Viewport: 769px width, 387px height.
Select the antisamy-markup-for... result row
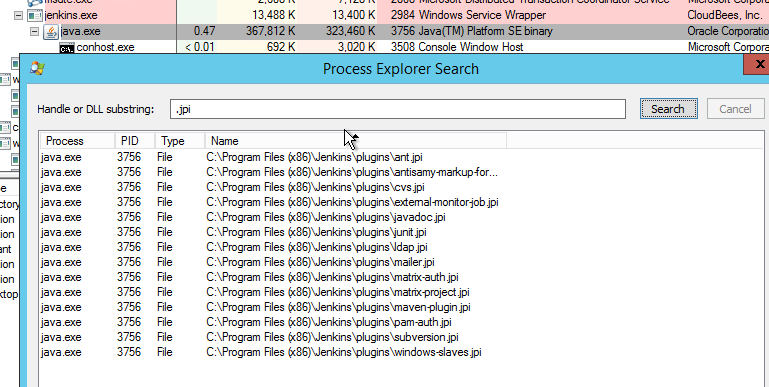click(274, 172)
